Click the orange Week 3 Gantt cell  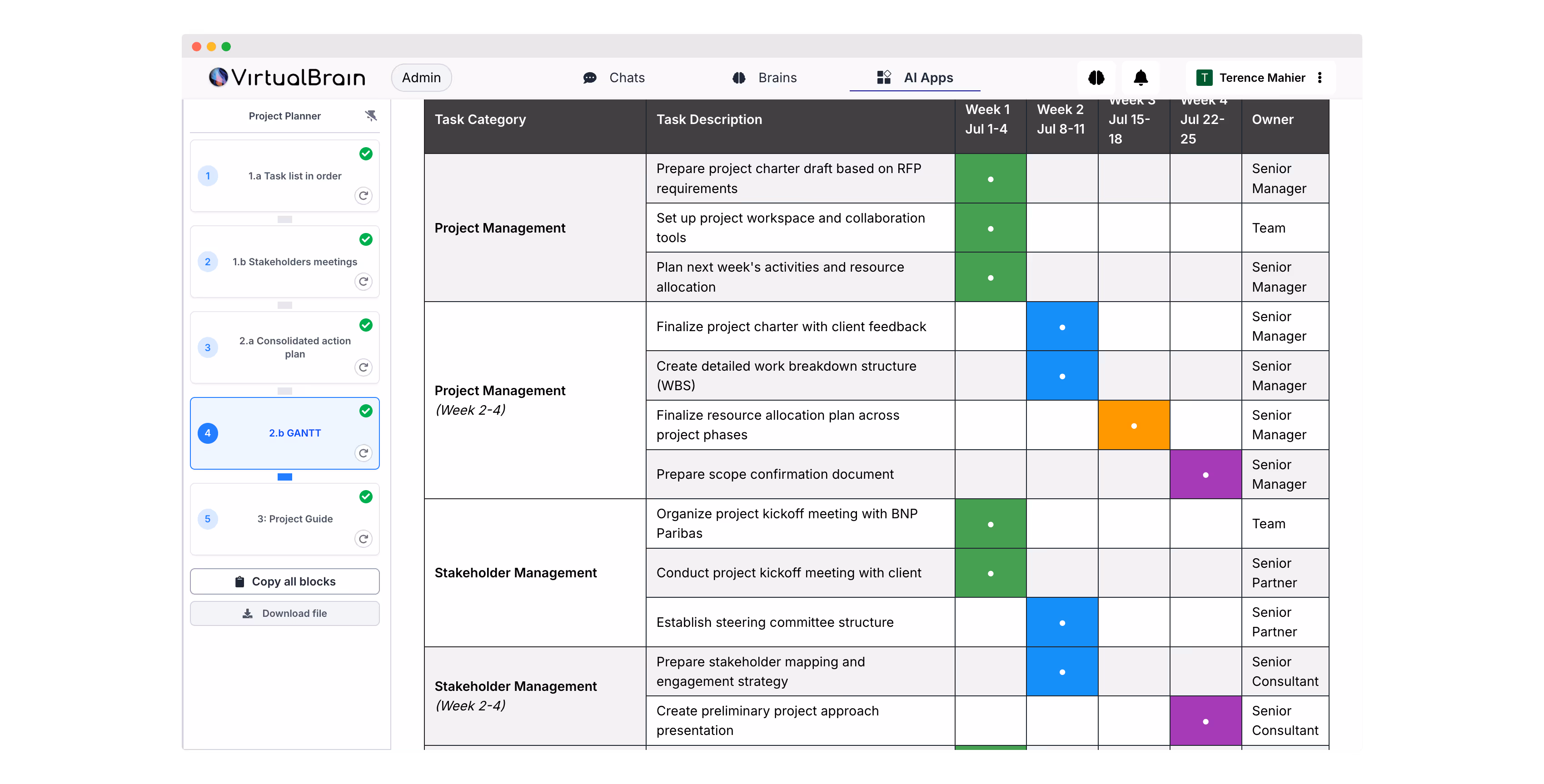pos(1133,426)
